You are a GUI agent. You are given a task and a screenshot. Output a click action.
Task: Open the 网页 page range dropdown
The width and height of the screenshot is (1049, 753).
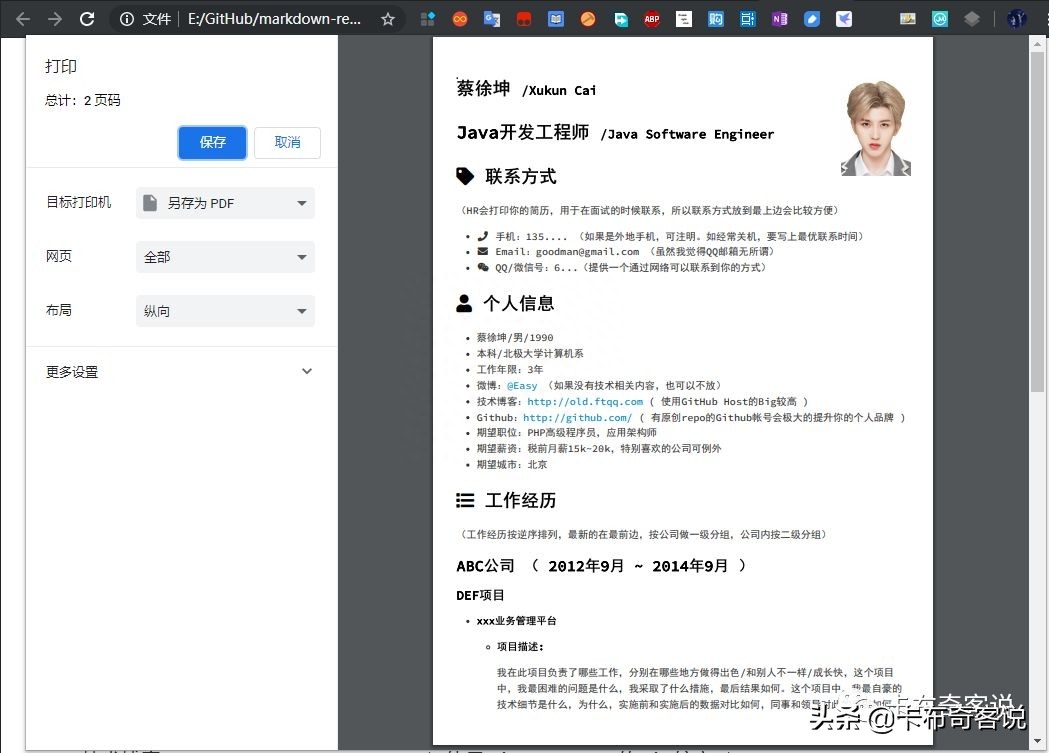coord(225,257)
